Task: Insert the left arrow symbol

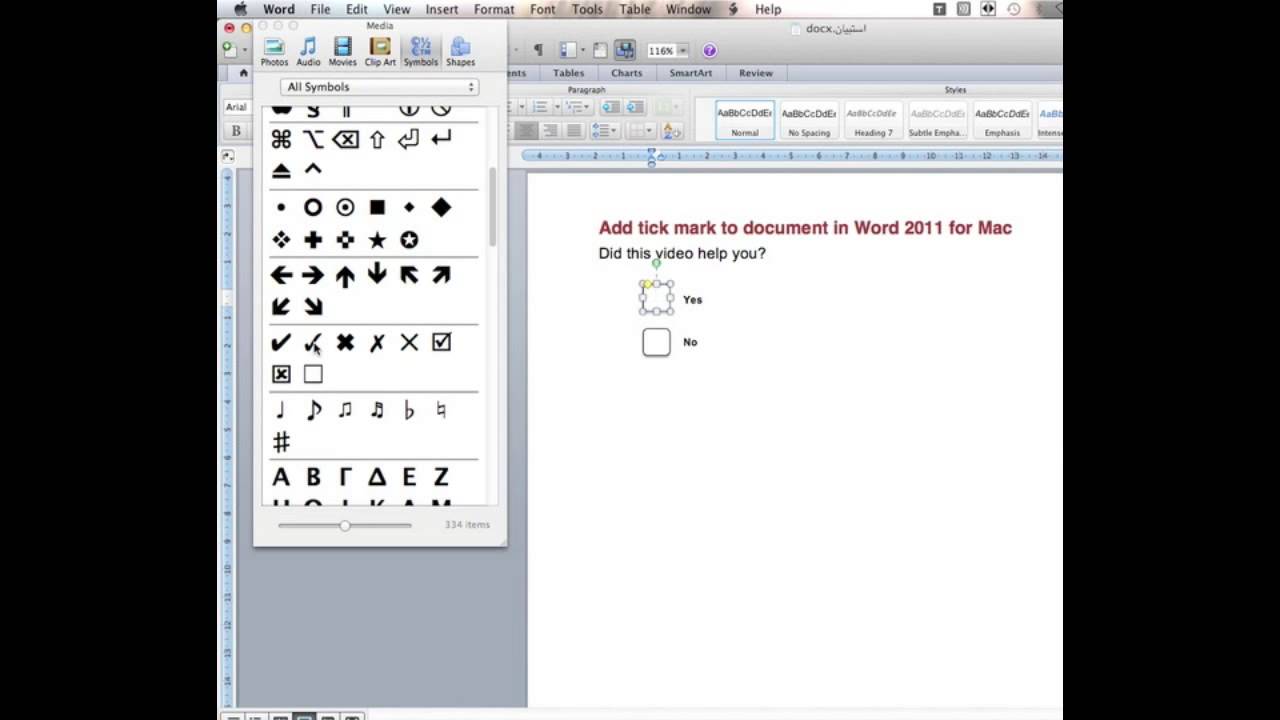Action: click(281, 275)
